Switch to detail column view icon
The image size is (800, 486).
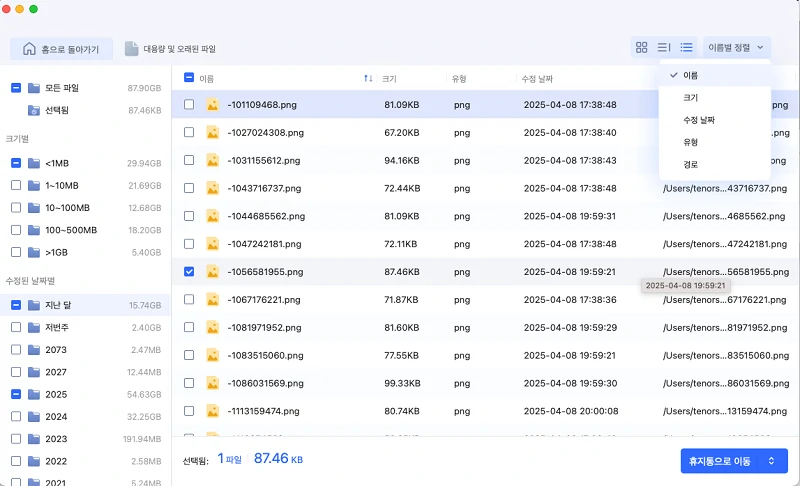664,47
